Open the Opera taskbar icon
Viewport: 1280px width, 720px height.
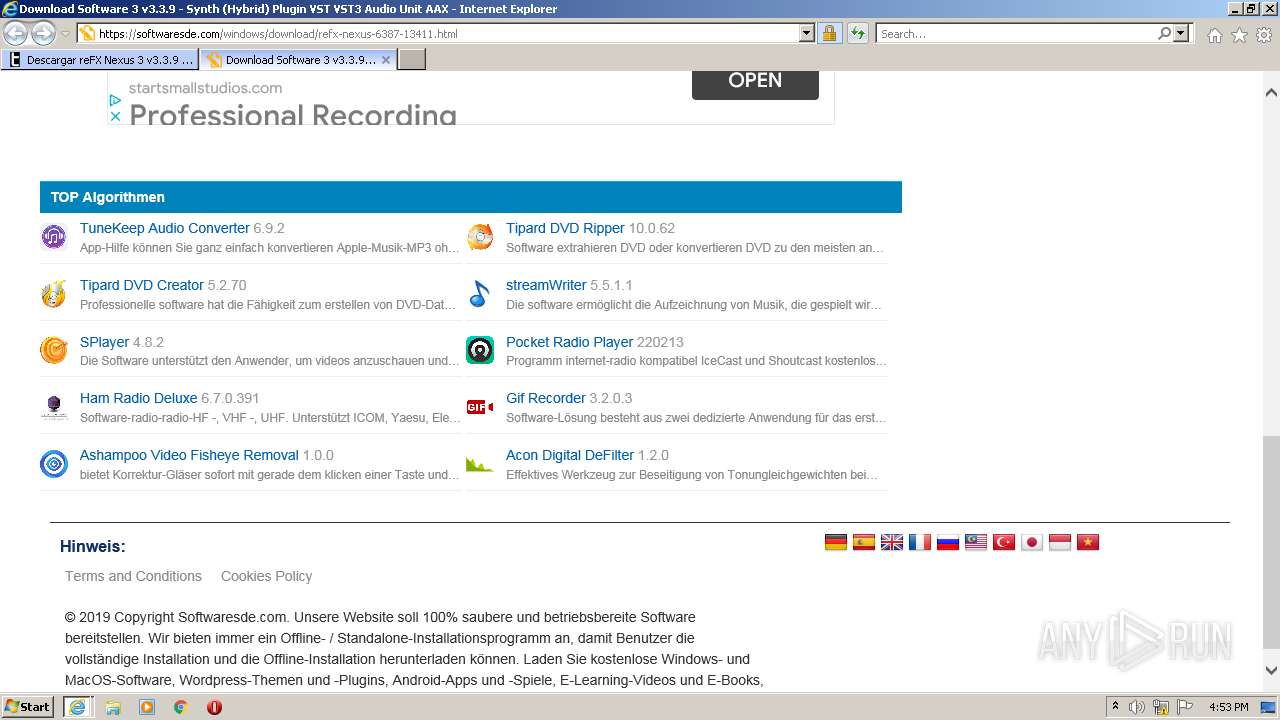(x=214, y=707)
